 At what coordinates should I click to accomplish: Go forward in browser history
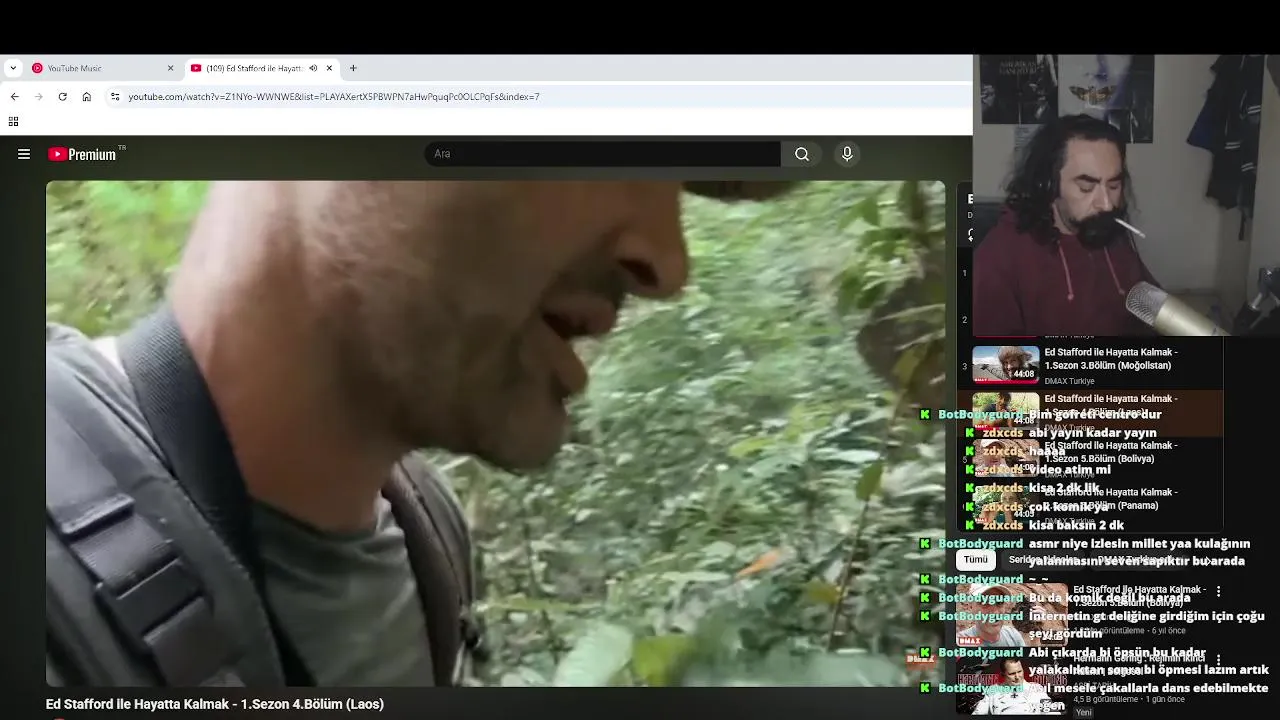[39, 96]
